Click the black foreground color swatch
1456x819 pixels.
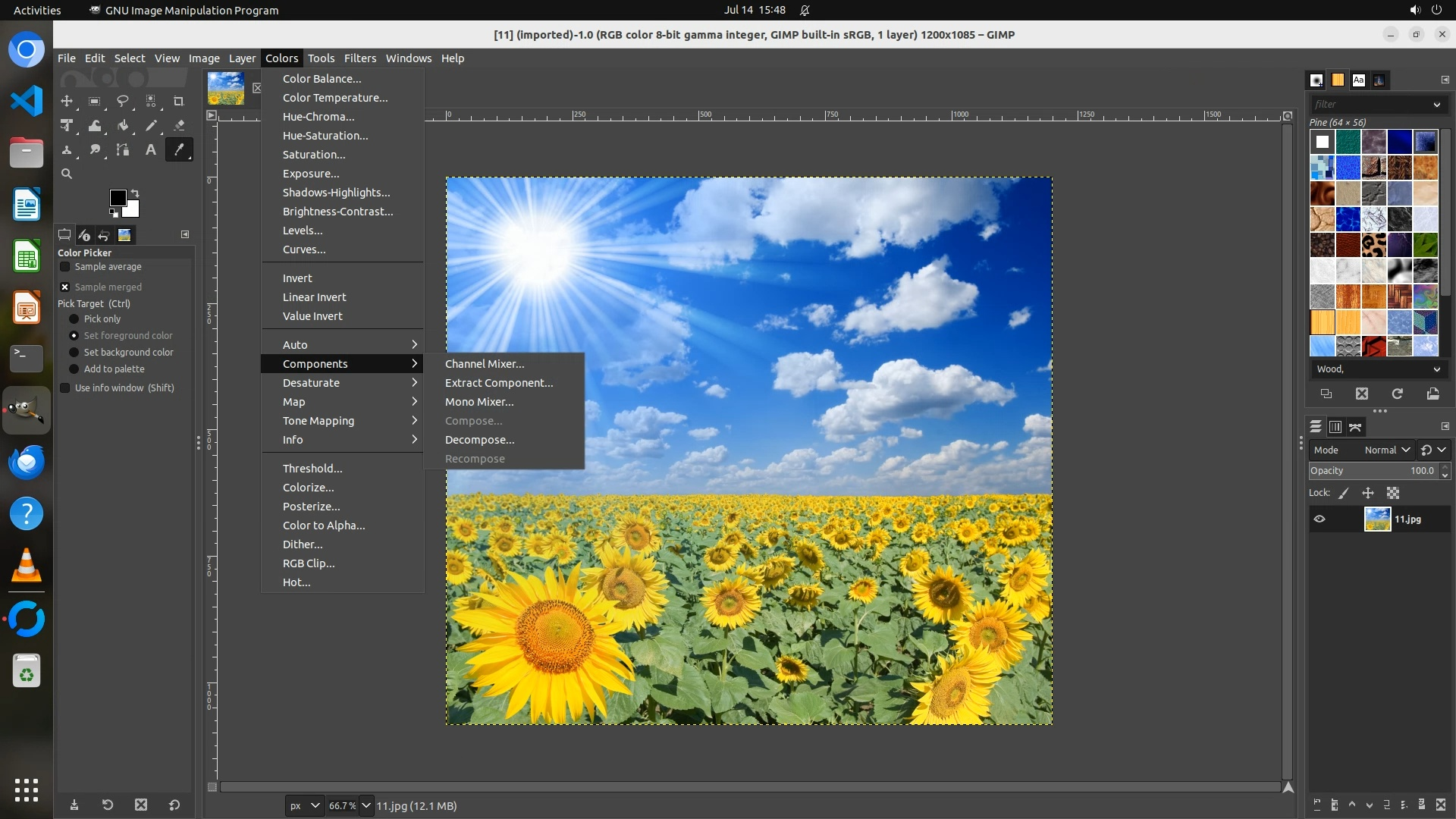click(118, 198)
